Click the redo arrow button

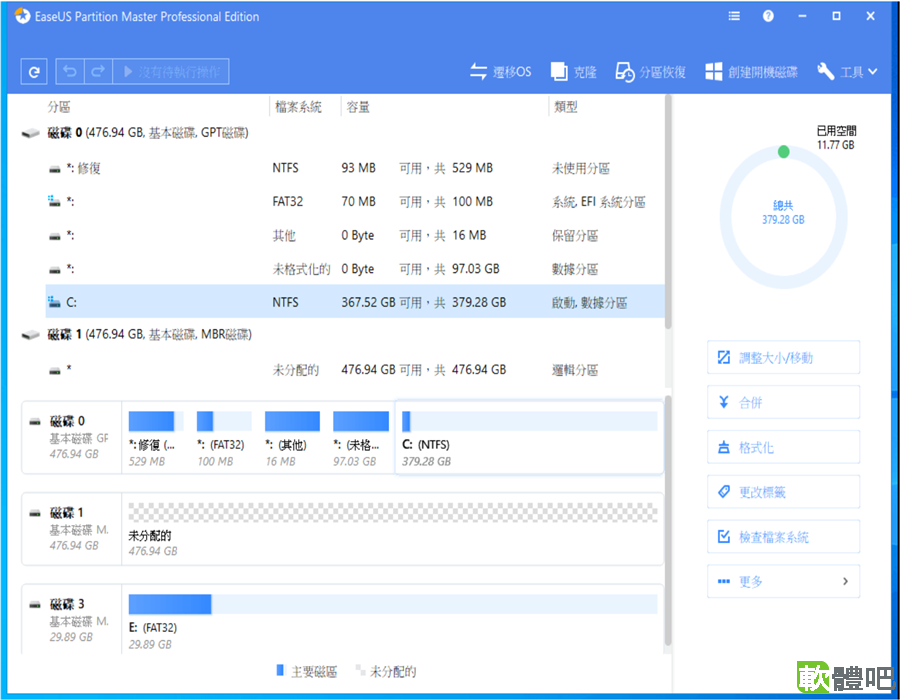coord(98,72)
